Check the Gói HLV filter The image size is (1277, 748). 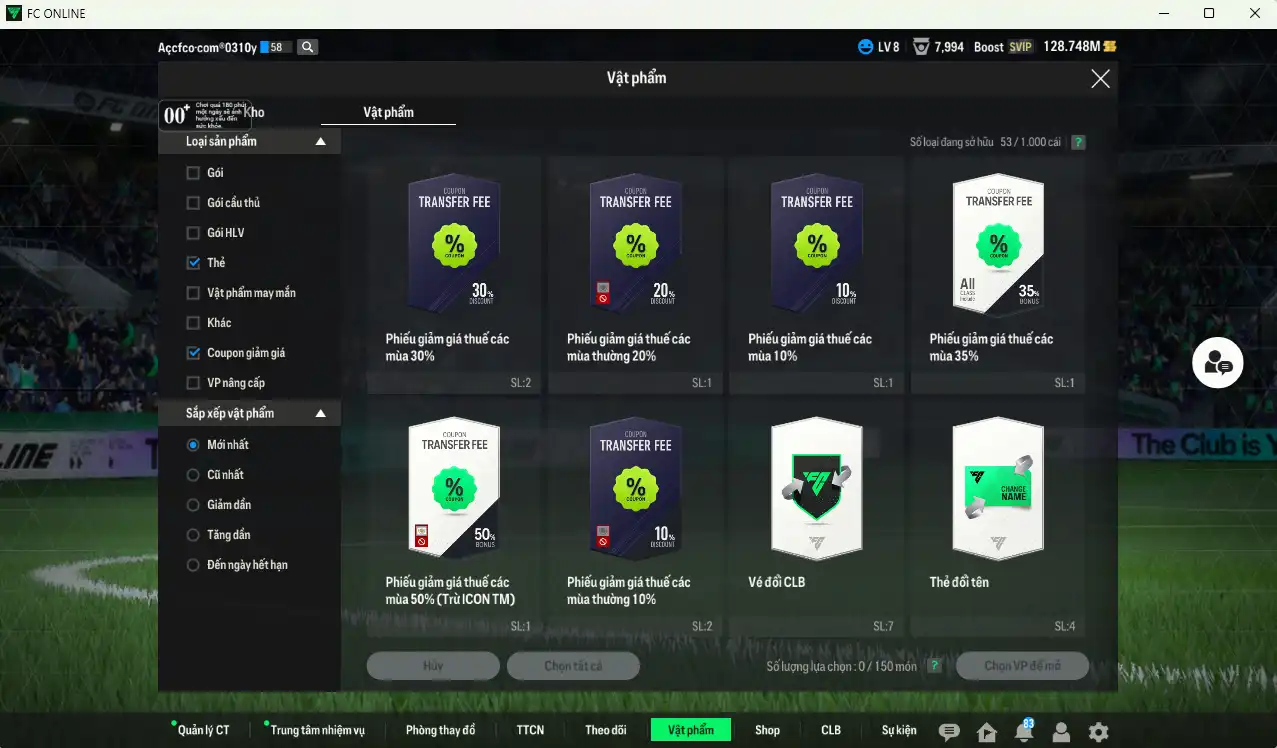coord(193,233)
